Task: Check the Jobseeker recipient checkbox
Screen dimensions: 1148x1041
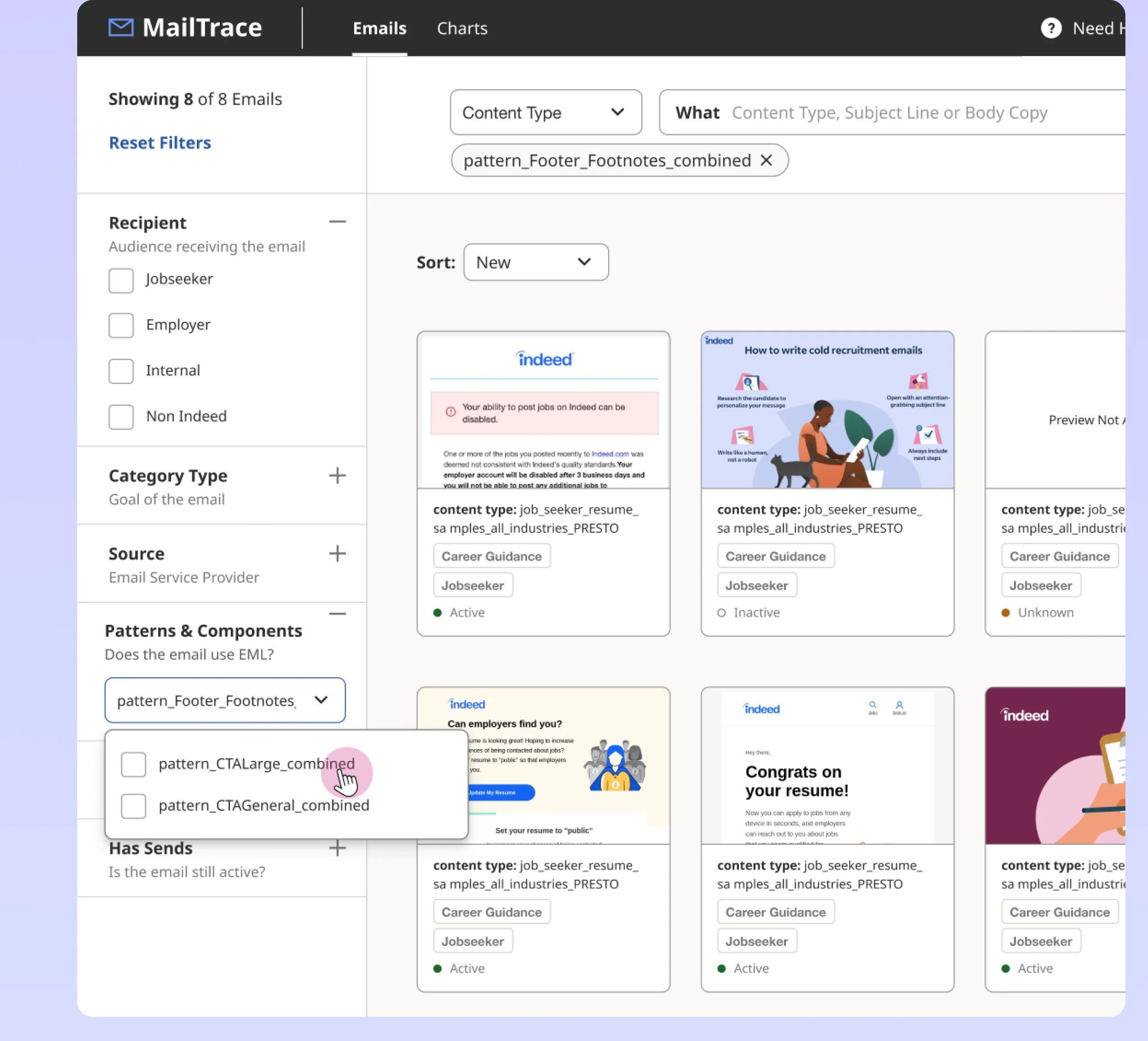Action: [x=121, y=280]
